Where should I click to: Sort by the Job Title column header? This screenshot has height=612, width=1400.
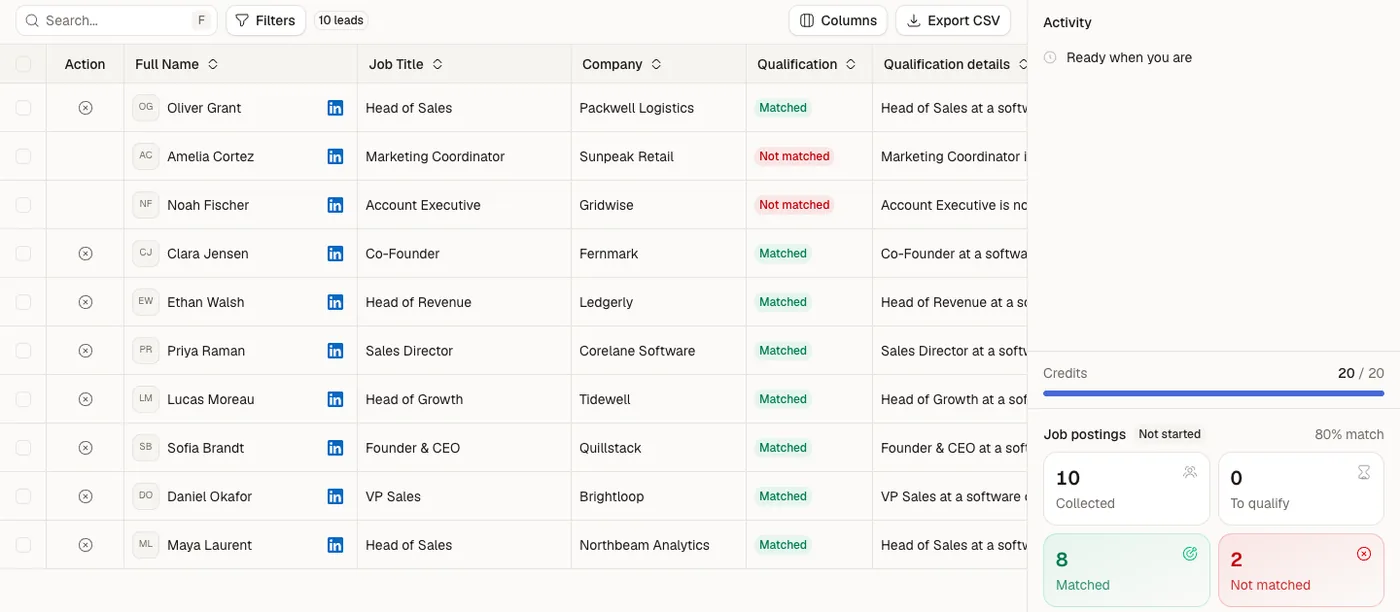(406, 64)
